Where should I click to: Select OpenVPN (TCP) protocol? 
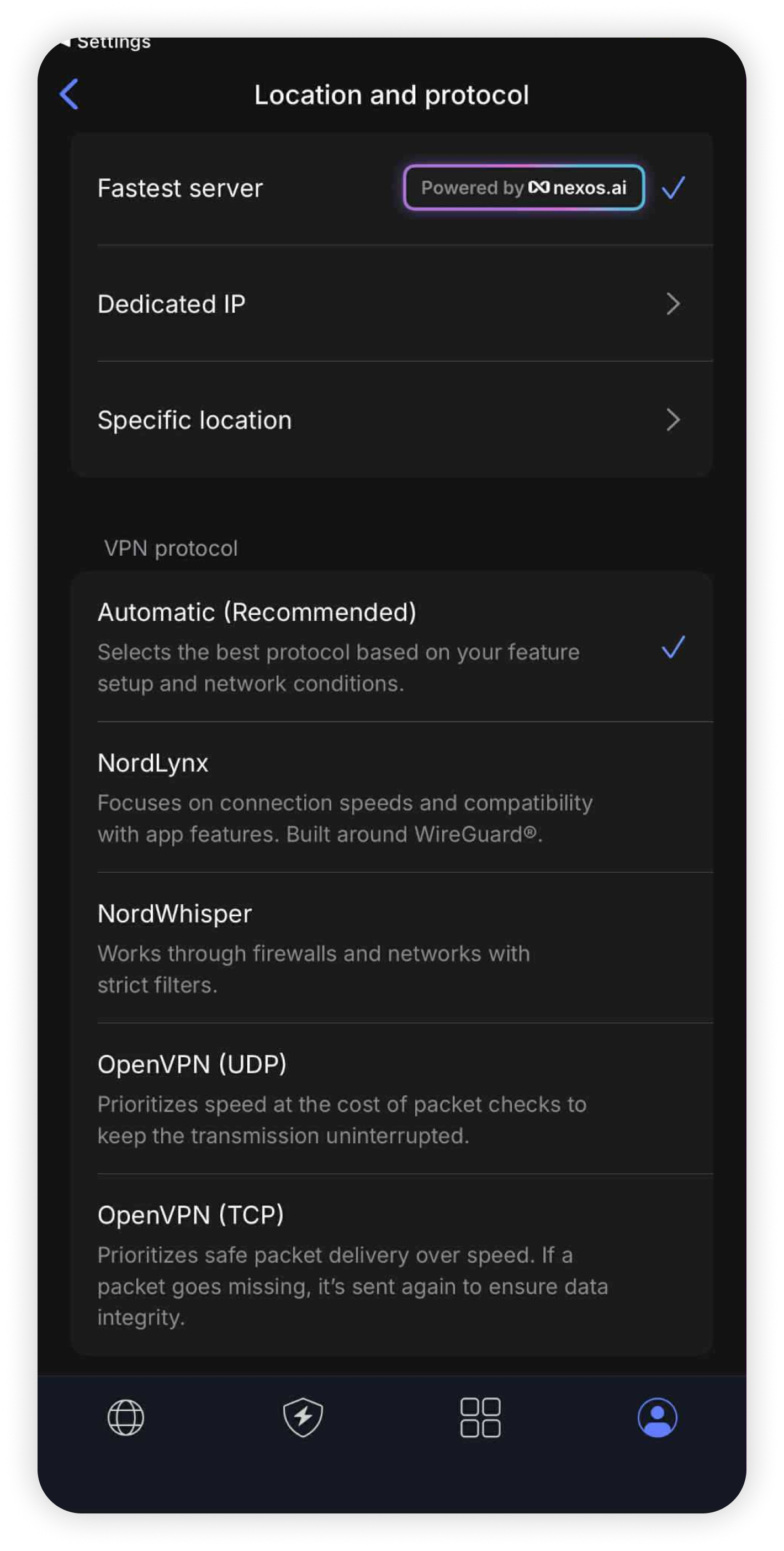point(190,1215)
